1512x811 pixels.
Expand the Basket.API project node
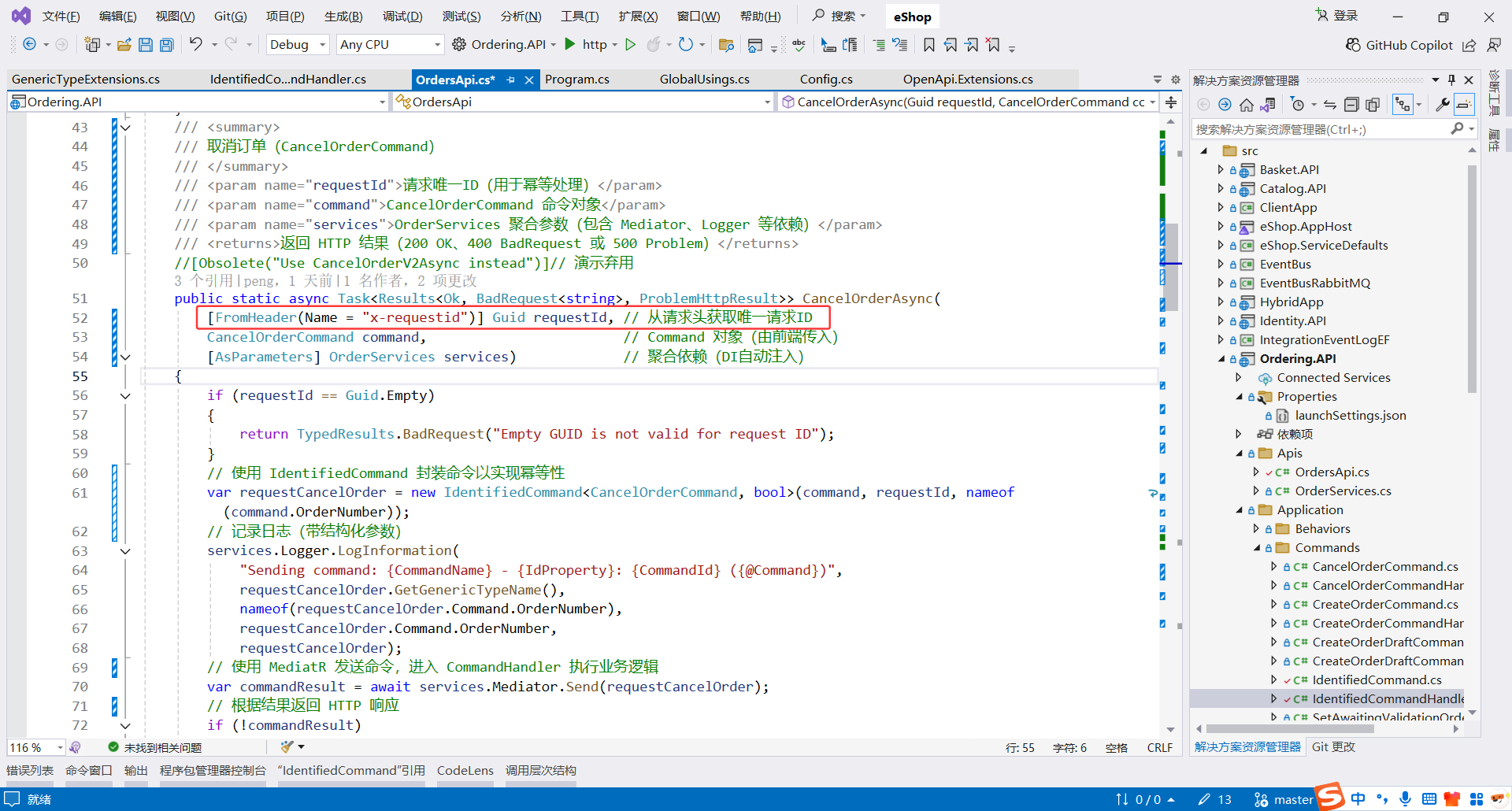point(1221,169)
